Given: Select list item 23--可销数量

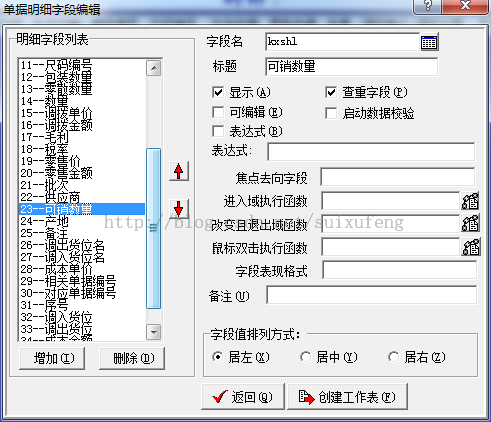Looking at the screenshot, I should pos(82,209).
